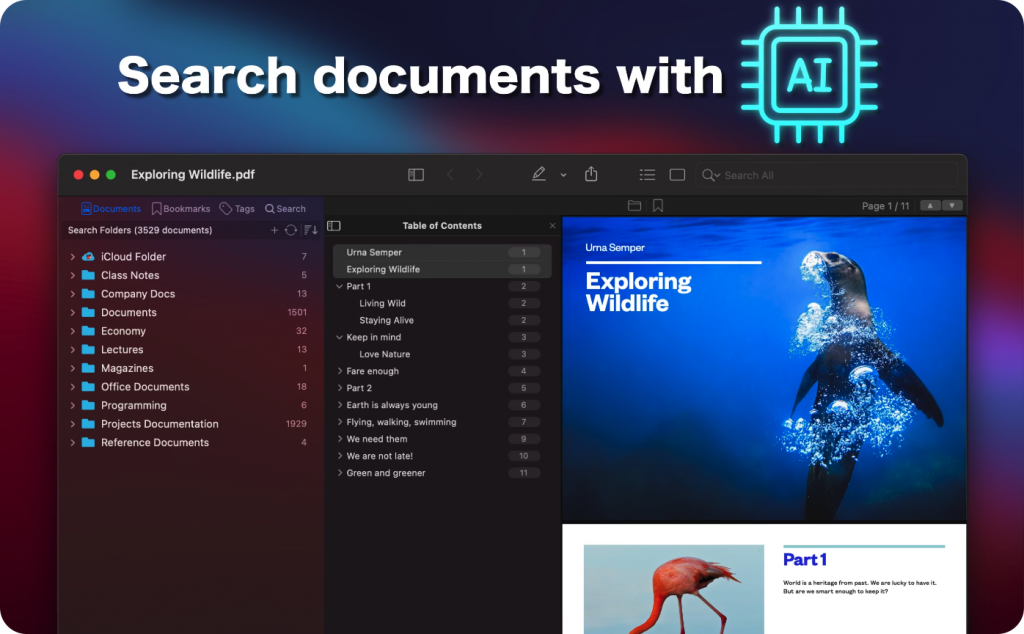Go to next page with down stepper
This screenshot has width=1024, height=634.
[x=952, y=204]
